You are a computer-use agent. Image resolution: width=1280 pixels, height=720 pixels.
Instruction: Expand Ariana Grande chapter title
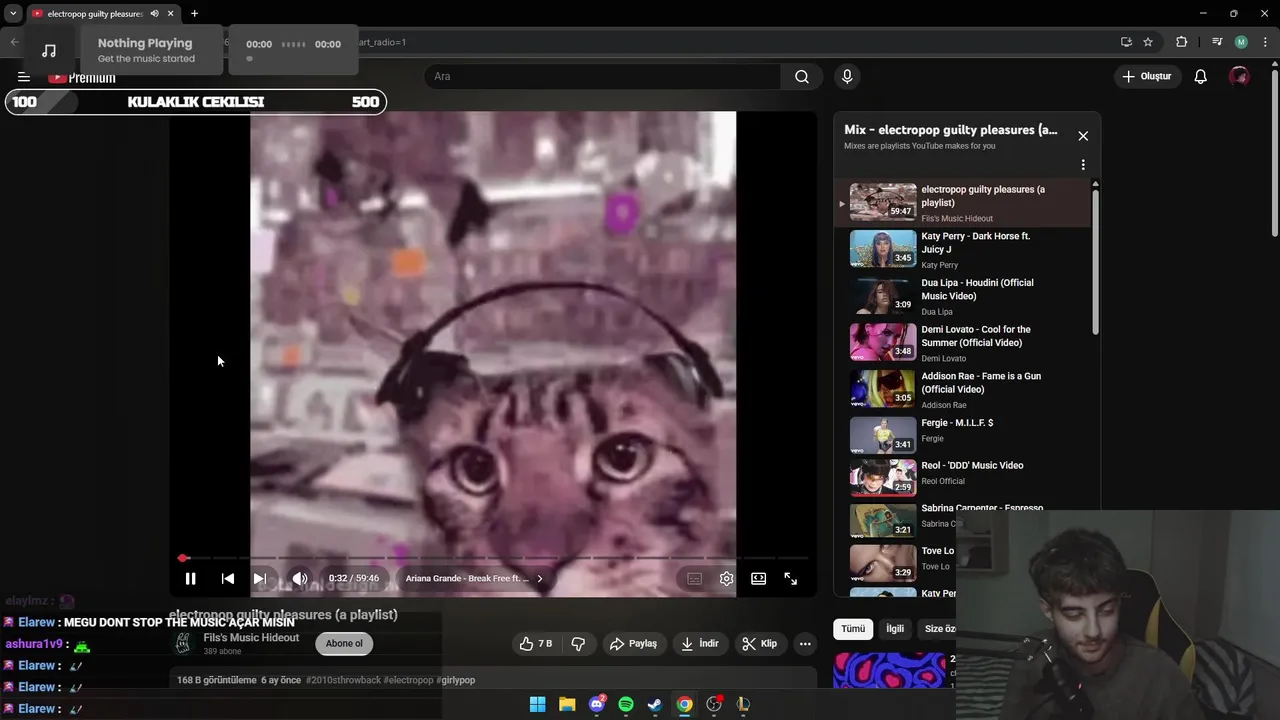pos(474,578)
